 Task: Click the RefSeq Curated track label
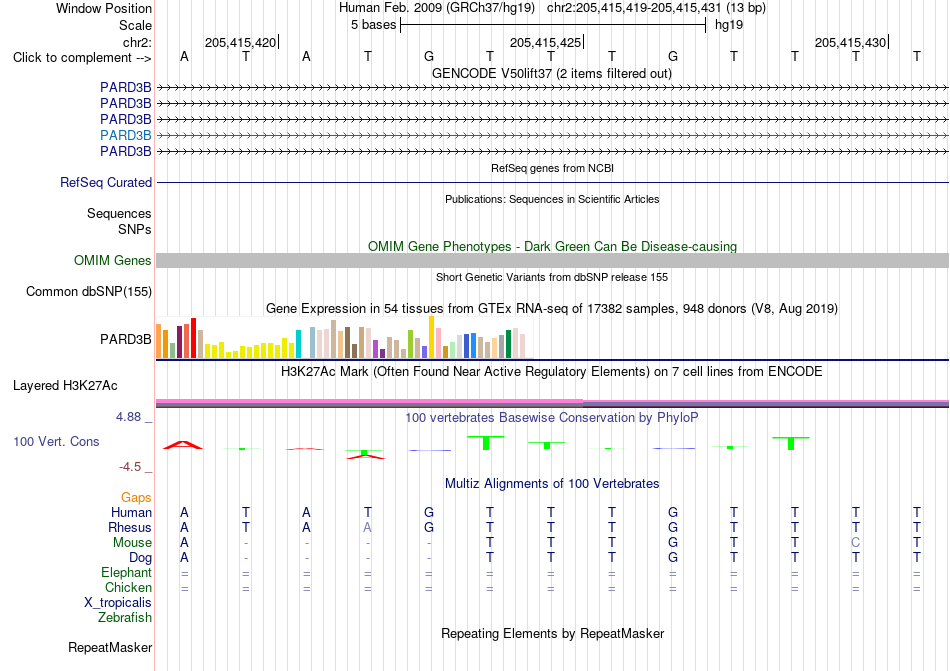(x=106, y=182)
